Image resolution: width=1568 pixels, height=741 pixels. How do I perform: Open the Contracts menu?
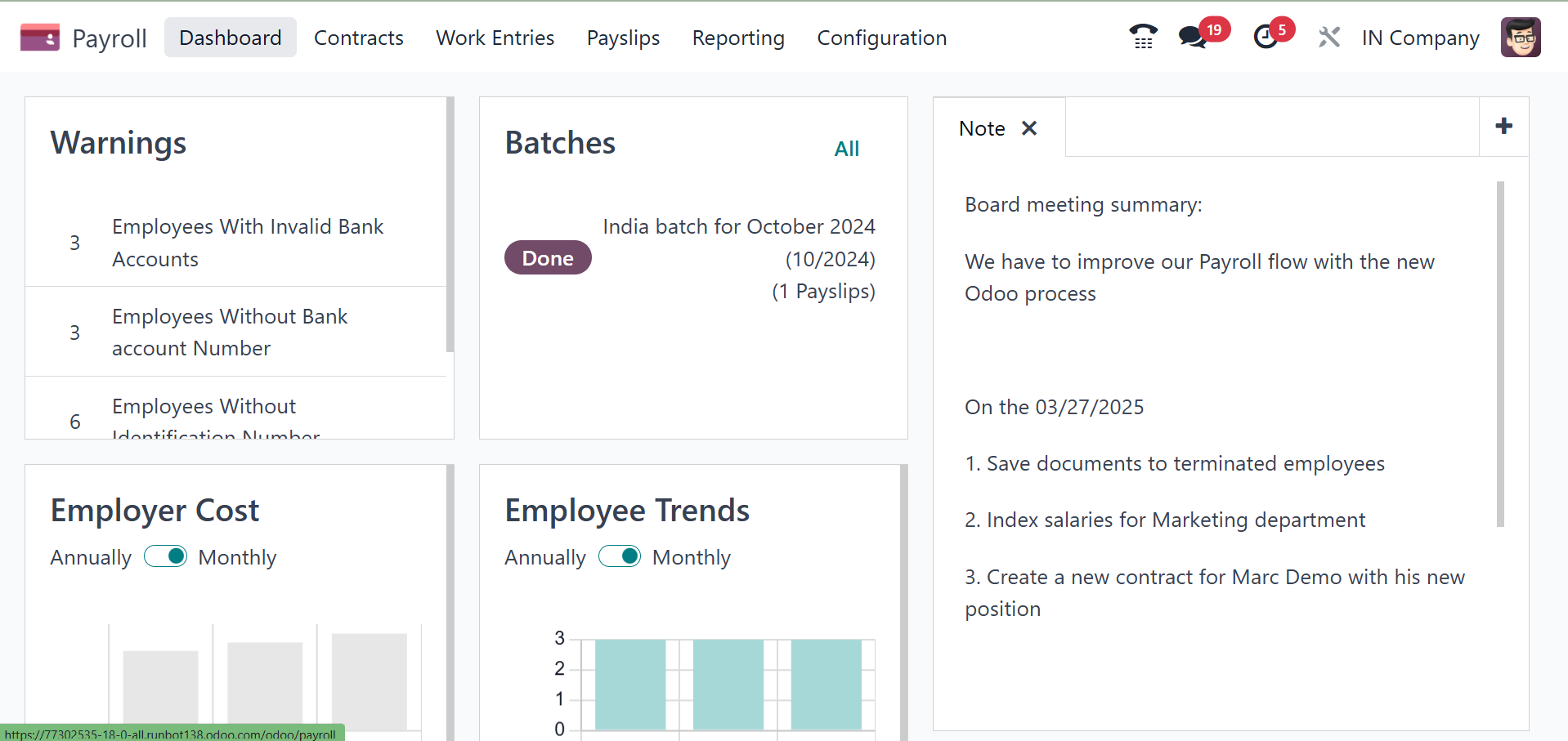click(x=358, y=38)
